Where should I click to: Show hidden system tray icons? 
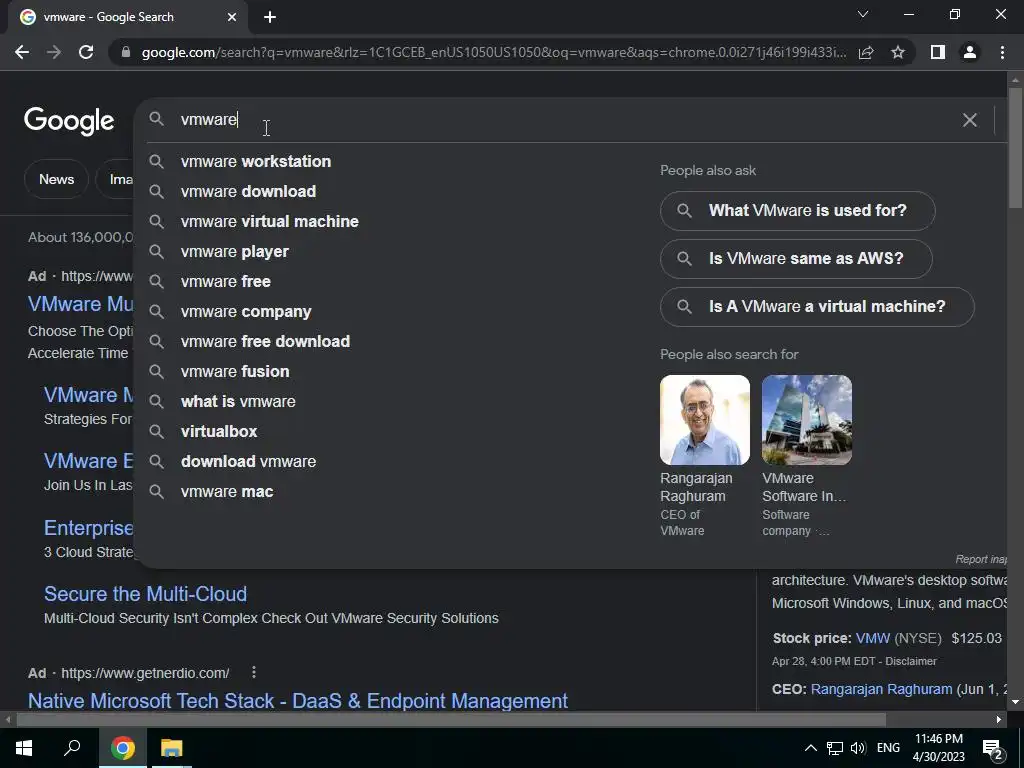point(810,748)
